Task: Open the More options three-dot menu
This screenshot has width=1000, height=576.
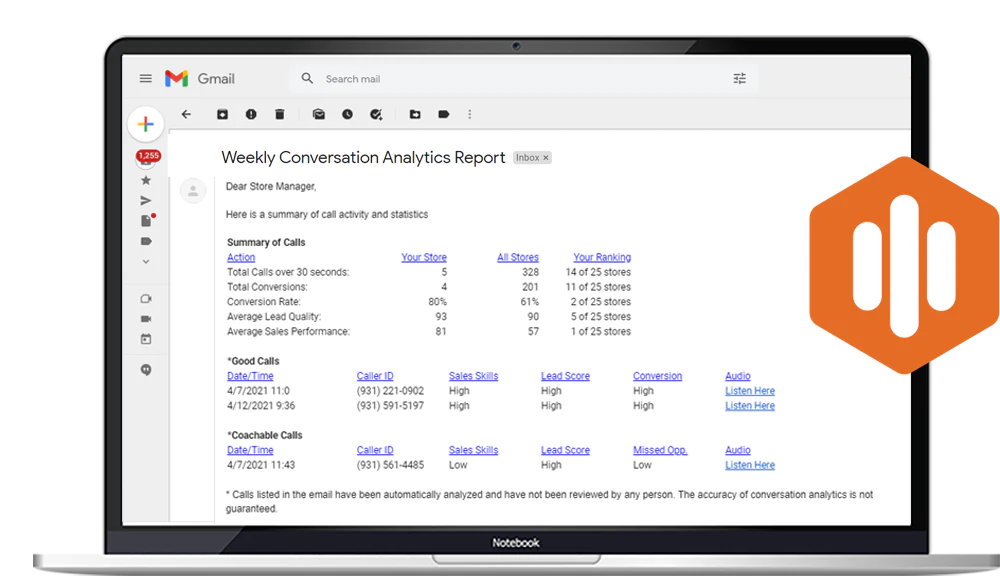Action: point(470,114)
